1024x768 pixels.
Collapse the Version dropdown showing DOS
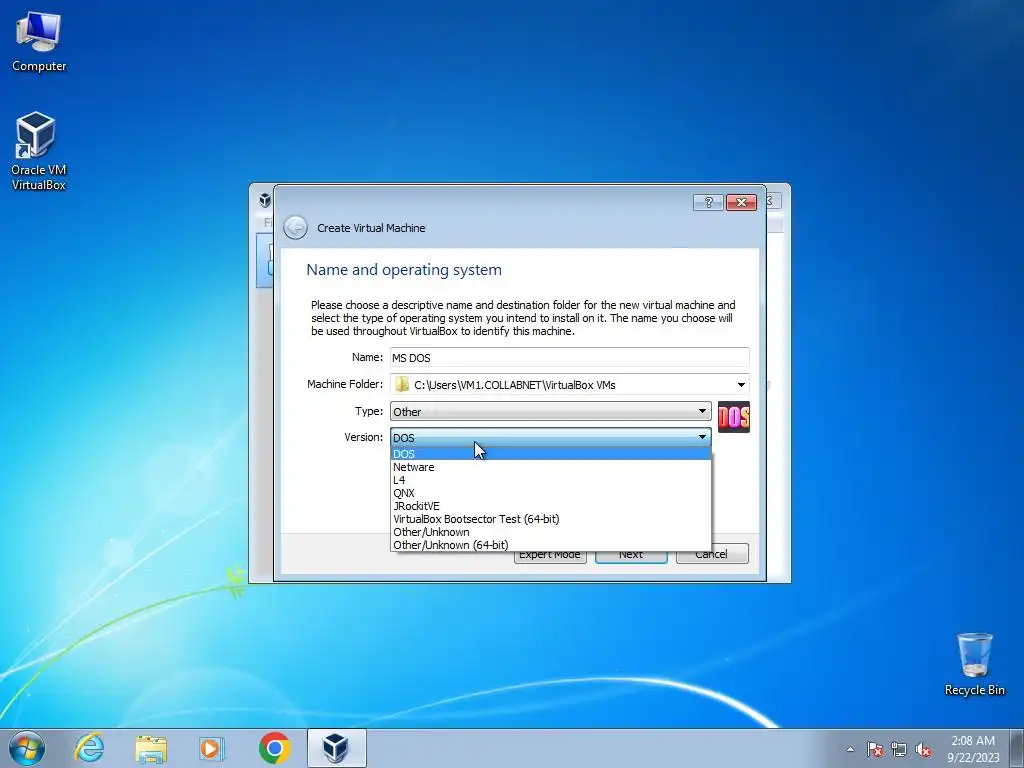coord(551,438)
